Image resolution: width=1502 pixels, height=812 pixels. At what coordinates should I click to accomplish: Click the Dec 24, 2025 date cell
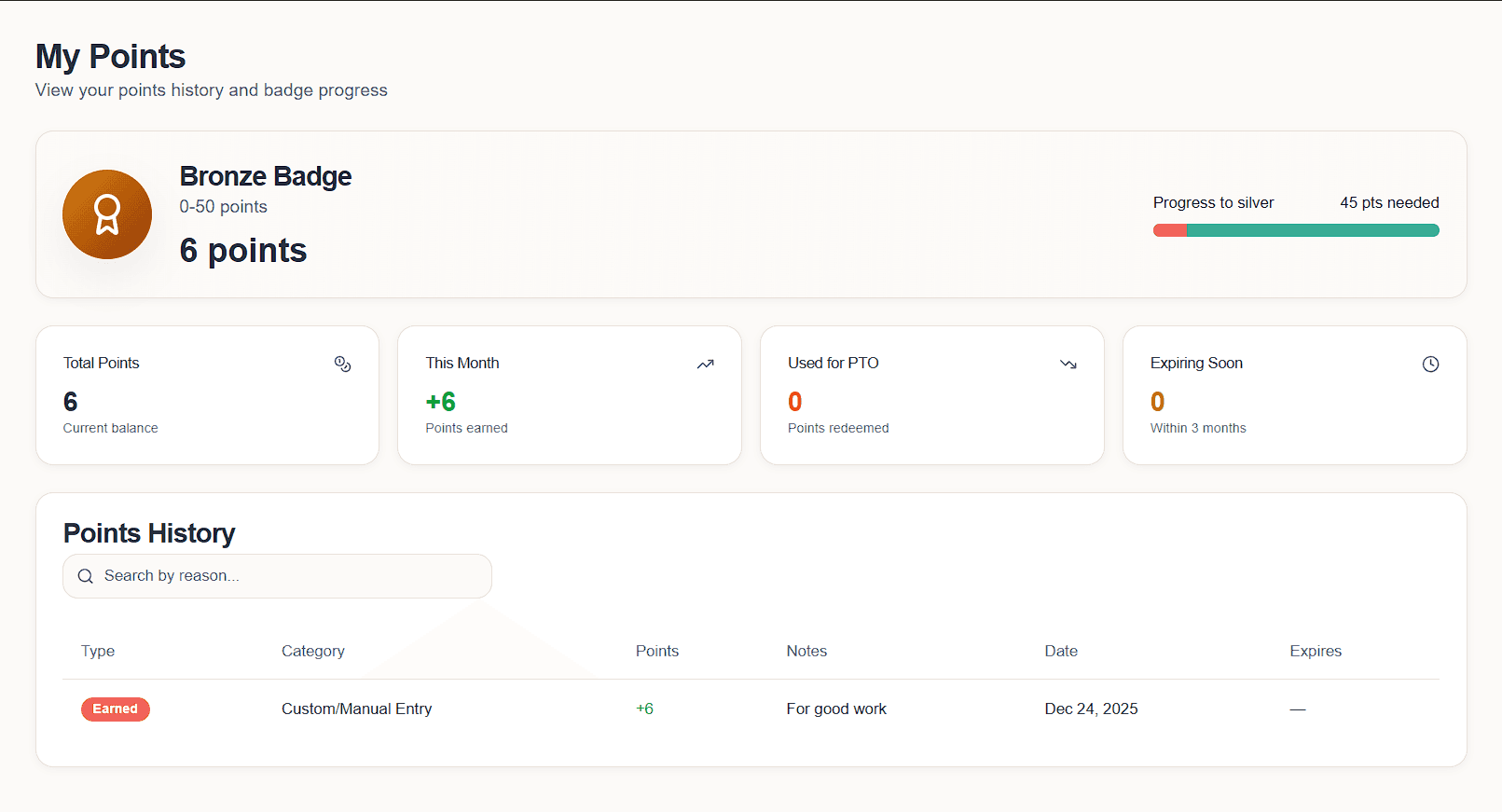[1091, 709]
